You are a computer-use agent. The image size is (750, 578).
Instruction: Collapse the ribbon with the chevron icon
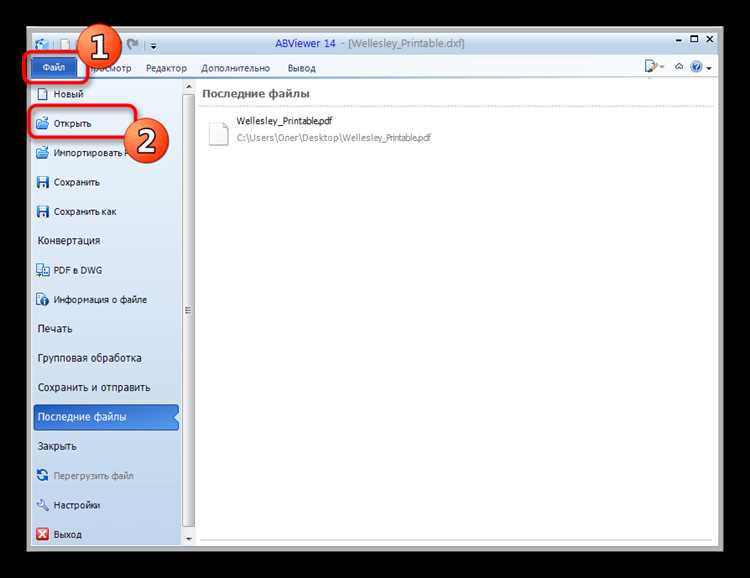click(679, 67)
